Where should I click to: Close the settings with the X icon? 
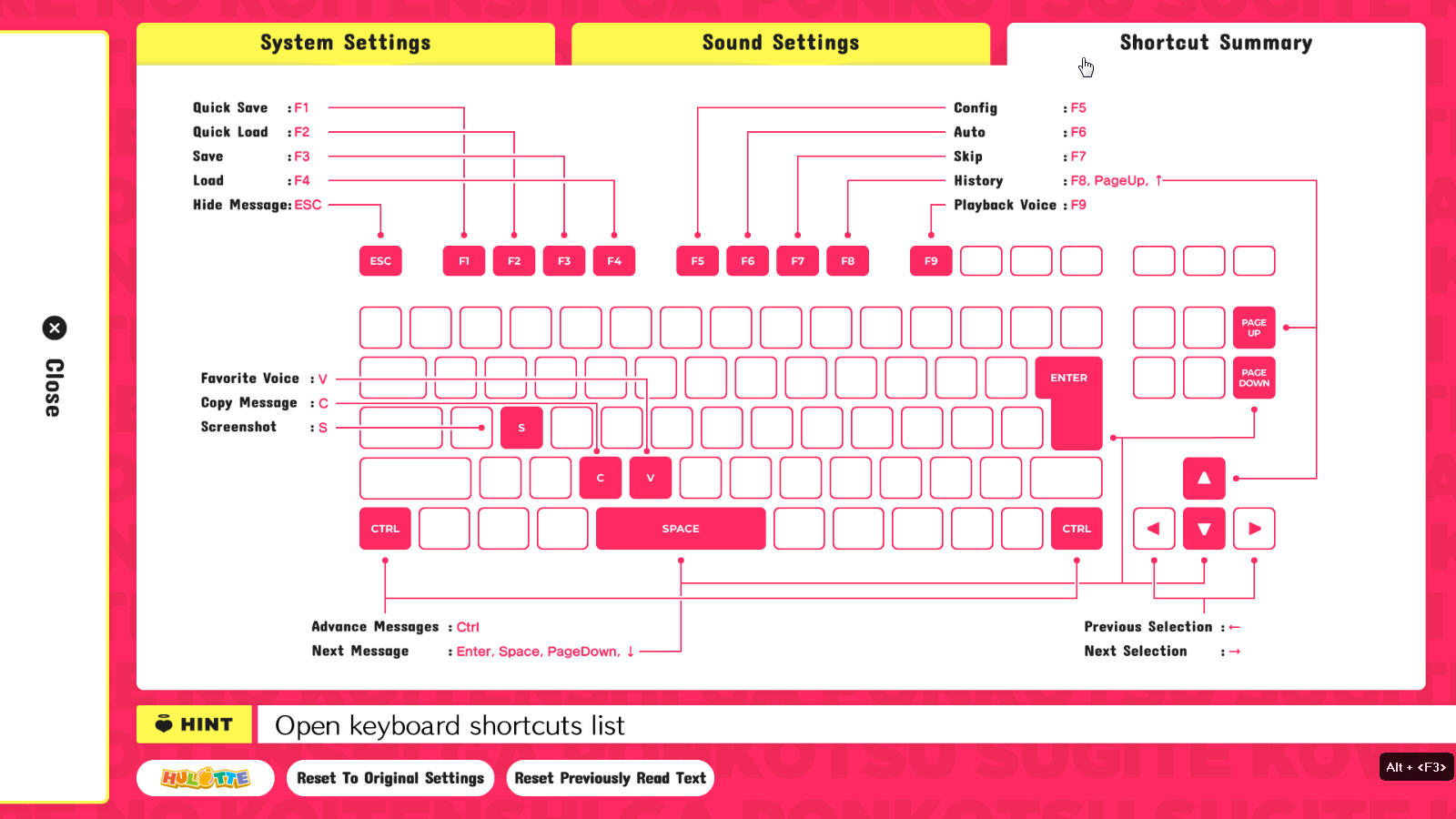(55, 328)
